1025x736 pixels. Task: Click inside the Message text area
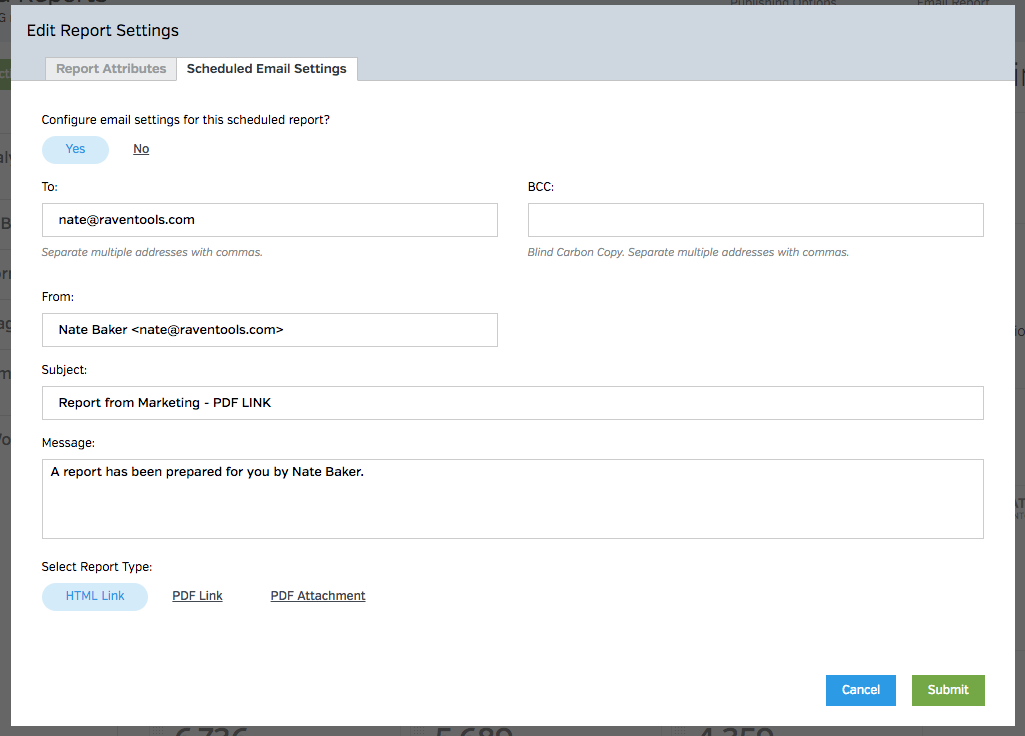(512, 499)
